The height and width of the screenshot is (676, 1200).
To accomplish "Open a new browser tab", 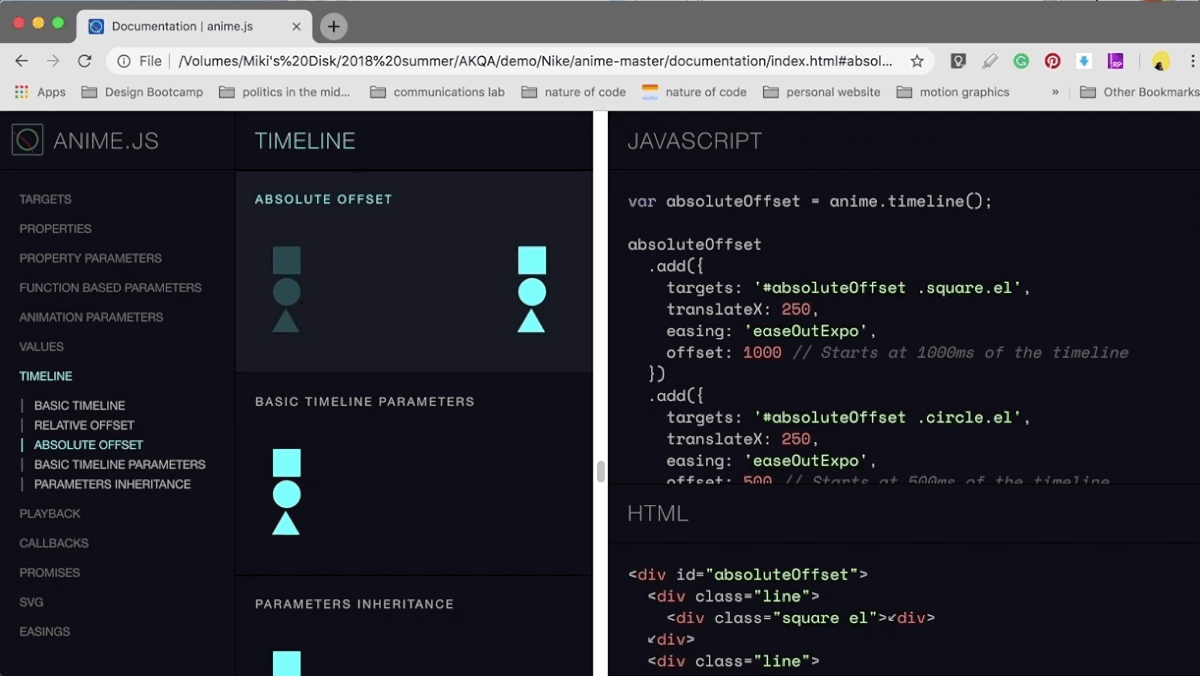I will tap(334, 27).
